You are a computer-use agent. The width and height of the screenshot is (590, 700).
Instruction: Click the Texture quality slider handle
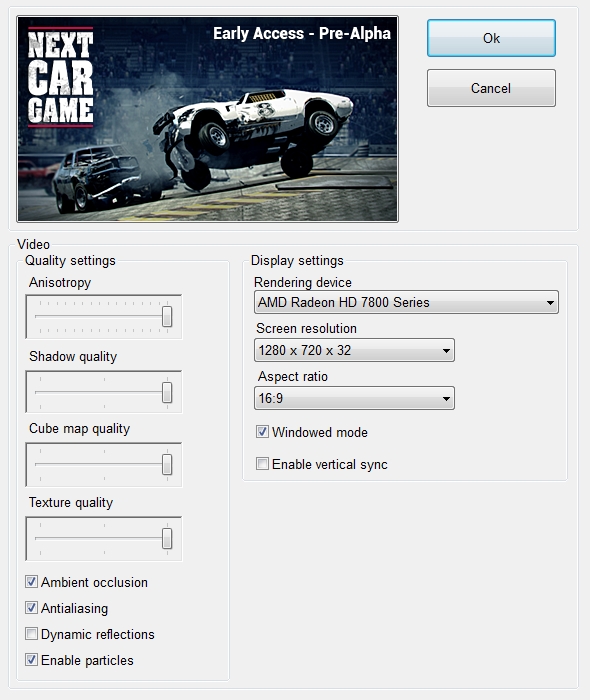coord(167,538)
